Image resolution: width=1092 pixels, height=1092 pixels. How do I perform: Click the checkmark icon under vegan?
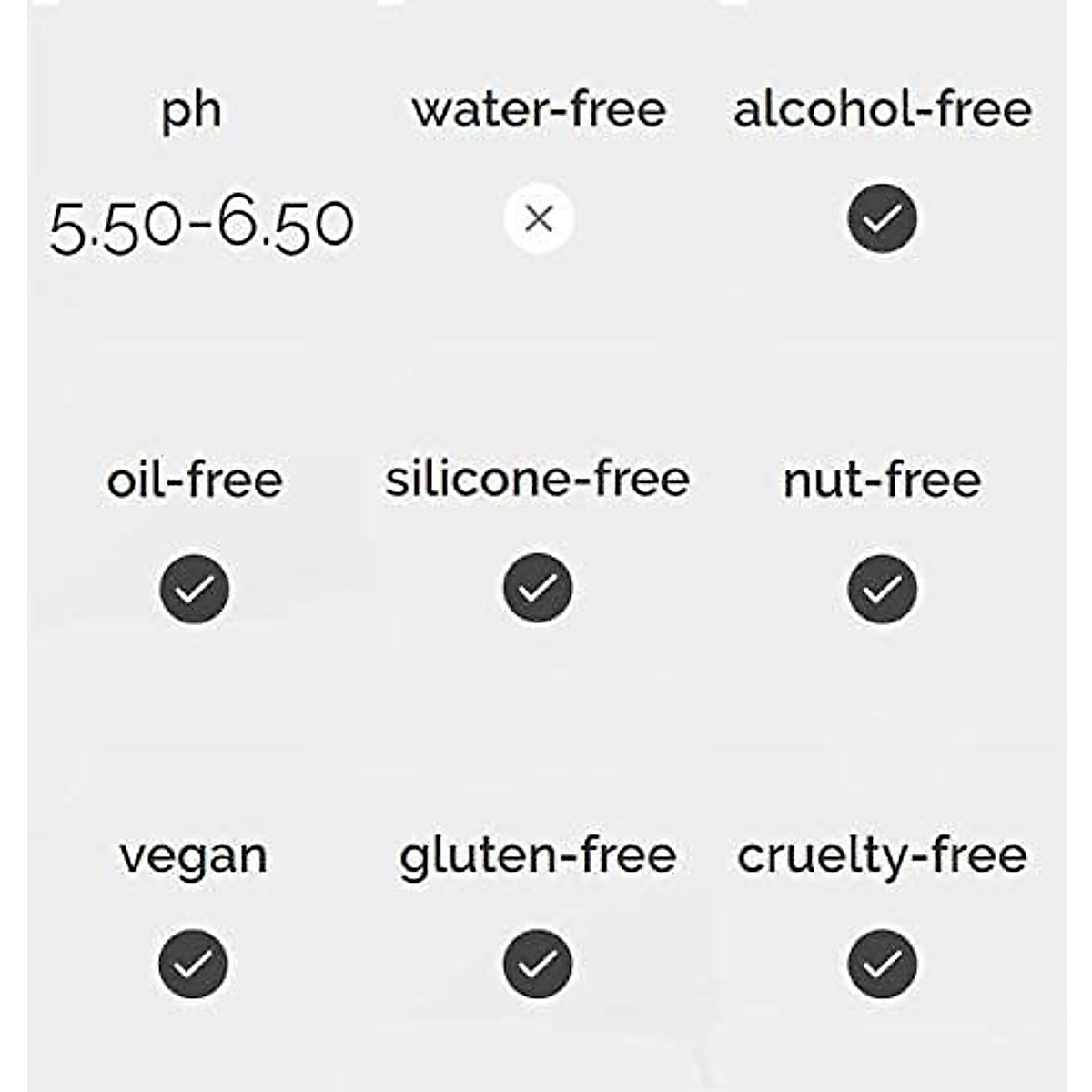point(193,964)
